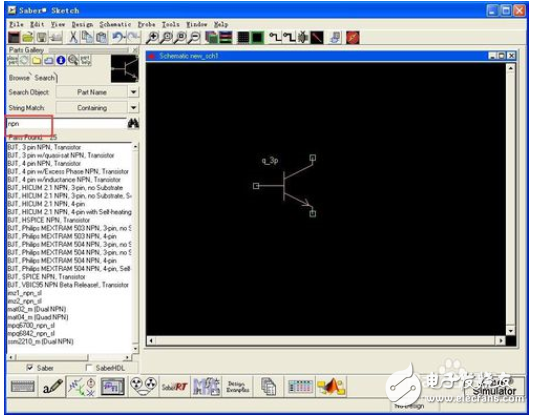Click the Part Name combo box

(92, 92)
